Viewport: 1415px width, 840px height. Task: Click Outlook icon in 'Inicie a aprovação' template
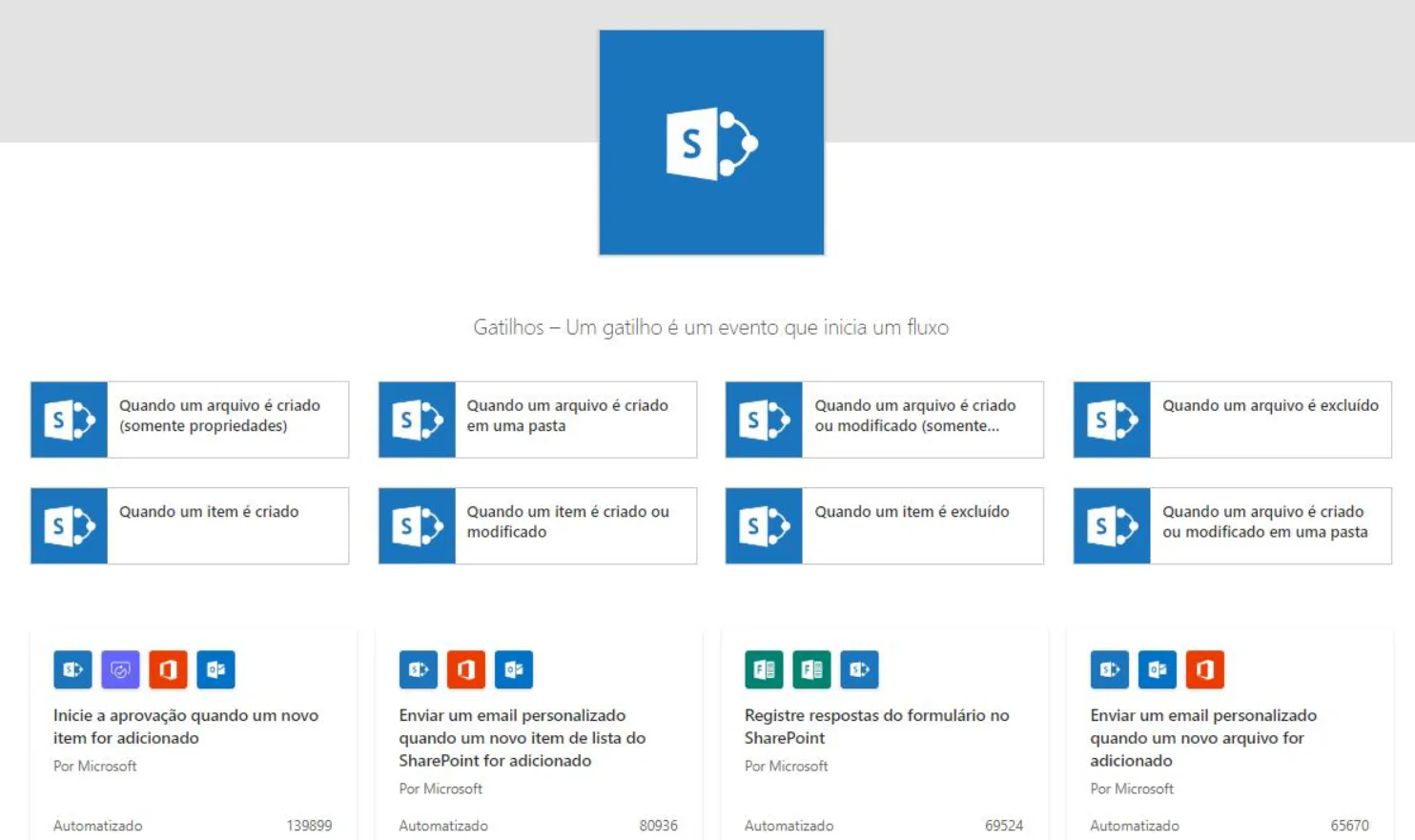pos(215,669)
